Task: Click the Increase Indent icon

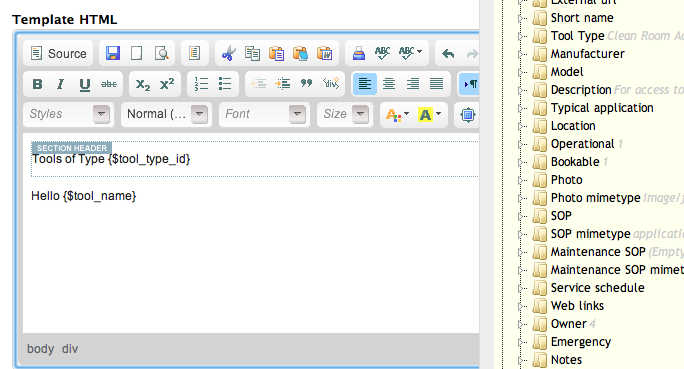Action: tap(283, 84)
